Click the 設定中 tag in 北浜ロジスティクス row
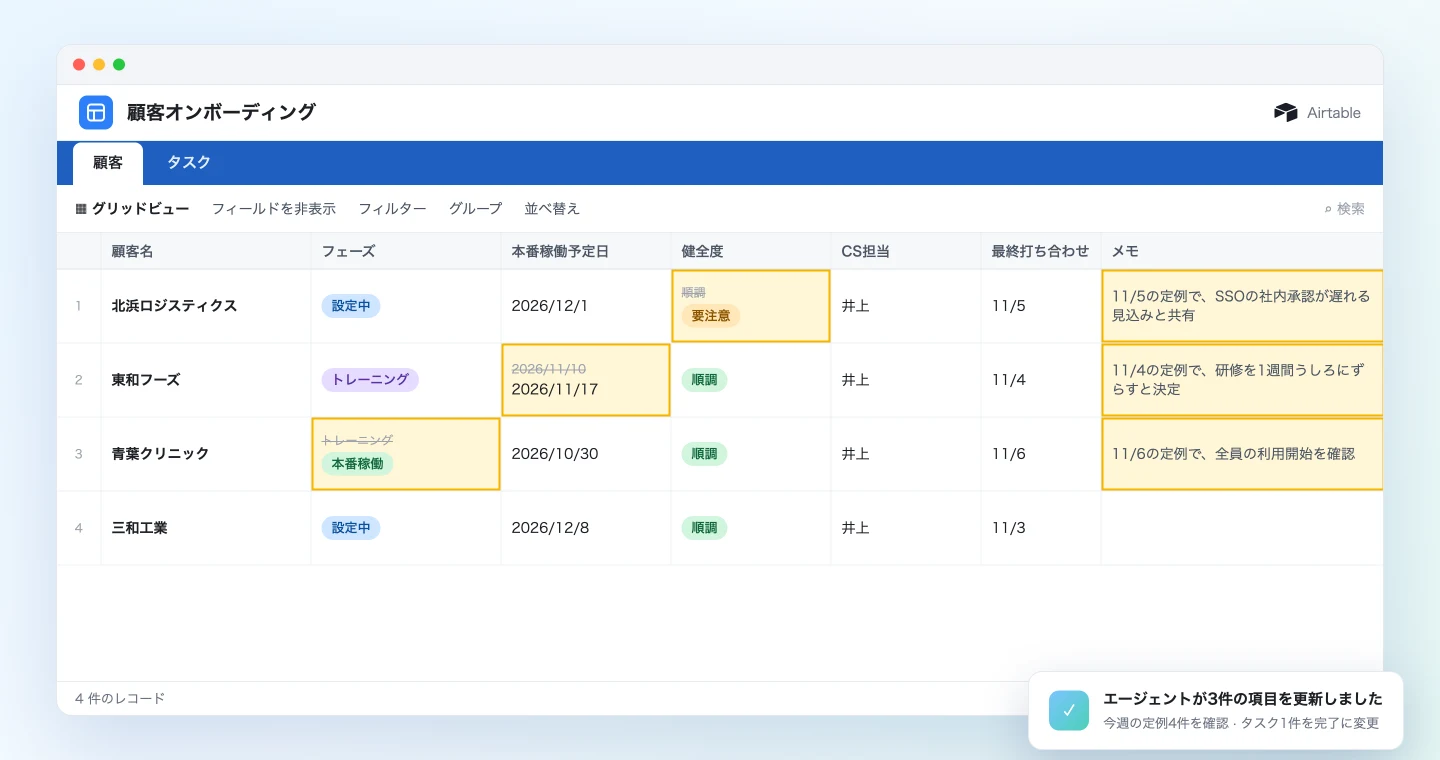The image size is (1440, 760). 351,306
